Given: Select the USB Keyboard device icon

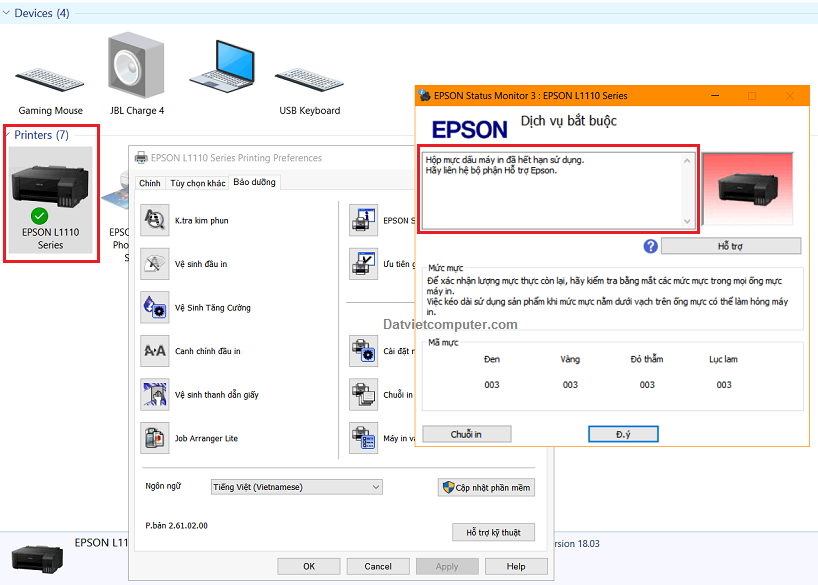Looking at the screenshot, I should pos(309,80).
